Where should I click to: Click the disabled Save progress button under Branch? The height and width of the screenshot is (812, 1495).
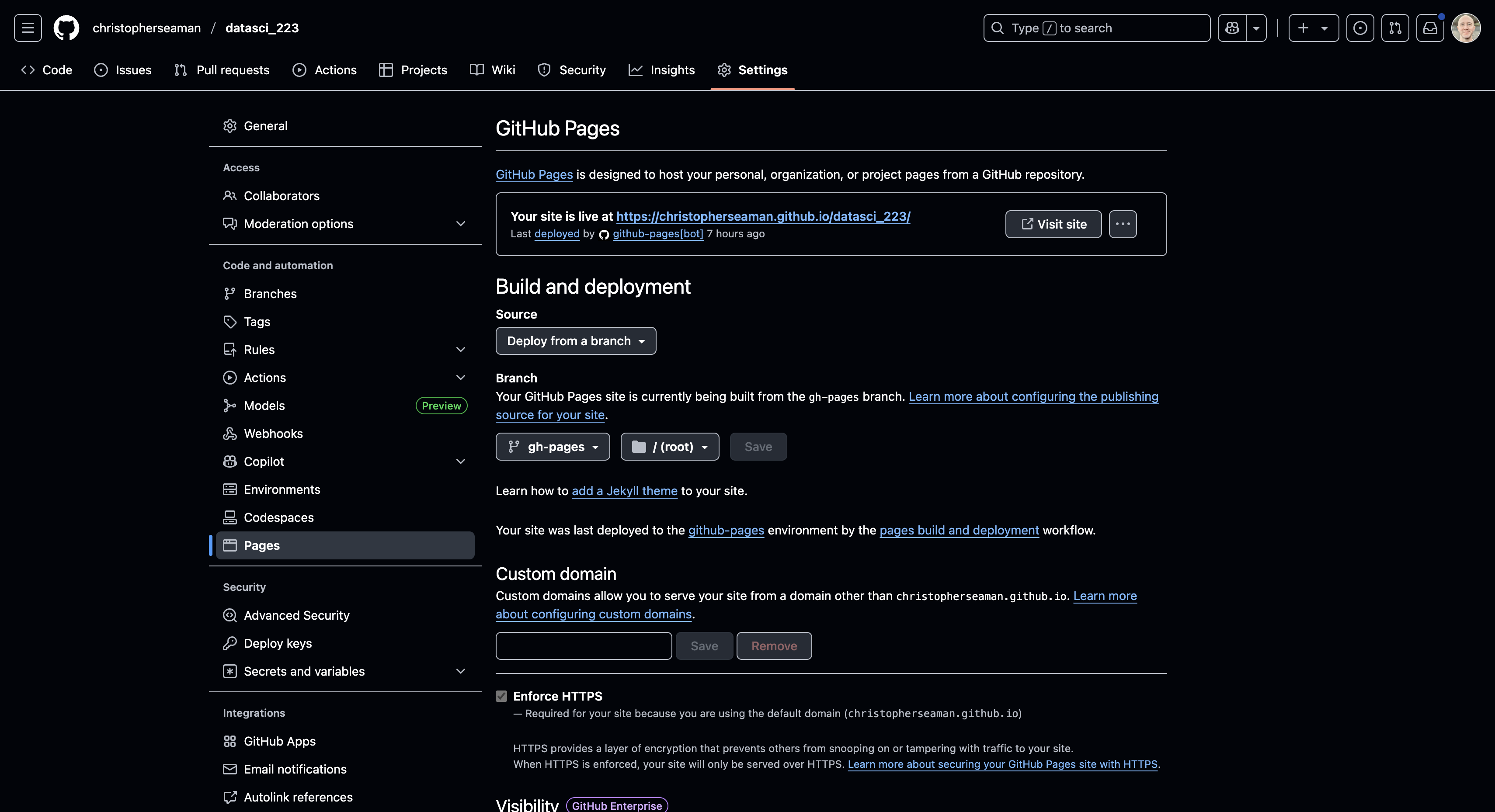coord(758,446)
